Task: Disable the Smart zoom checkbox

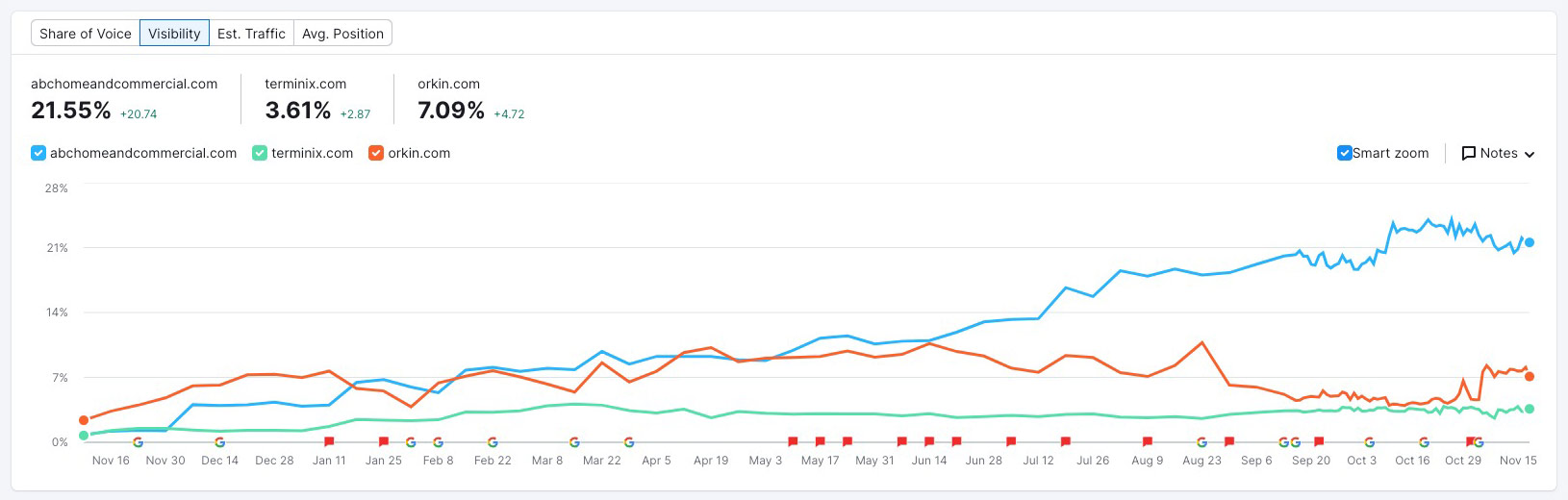Action: point(1345,153)
